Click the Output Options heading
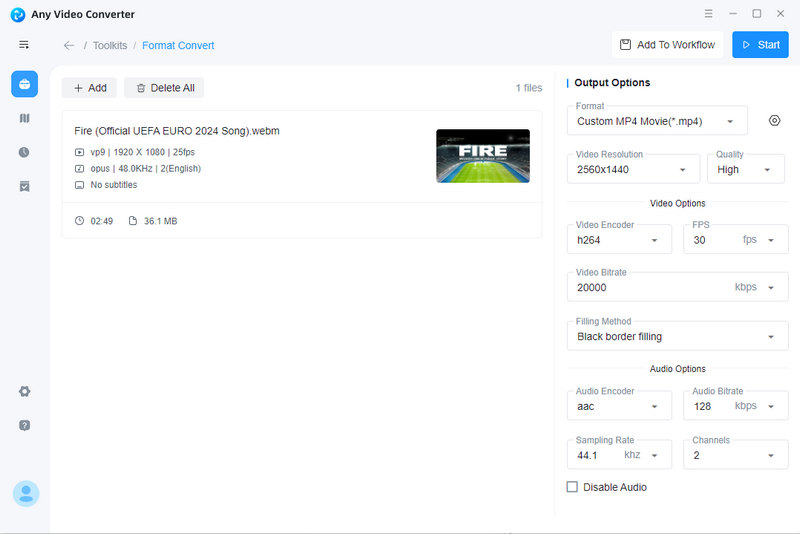This screenshot has height=534, width=800. (x=612, y=83)
